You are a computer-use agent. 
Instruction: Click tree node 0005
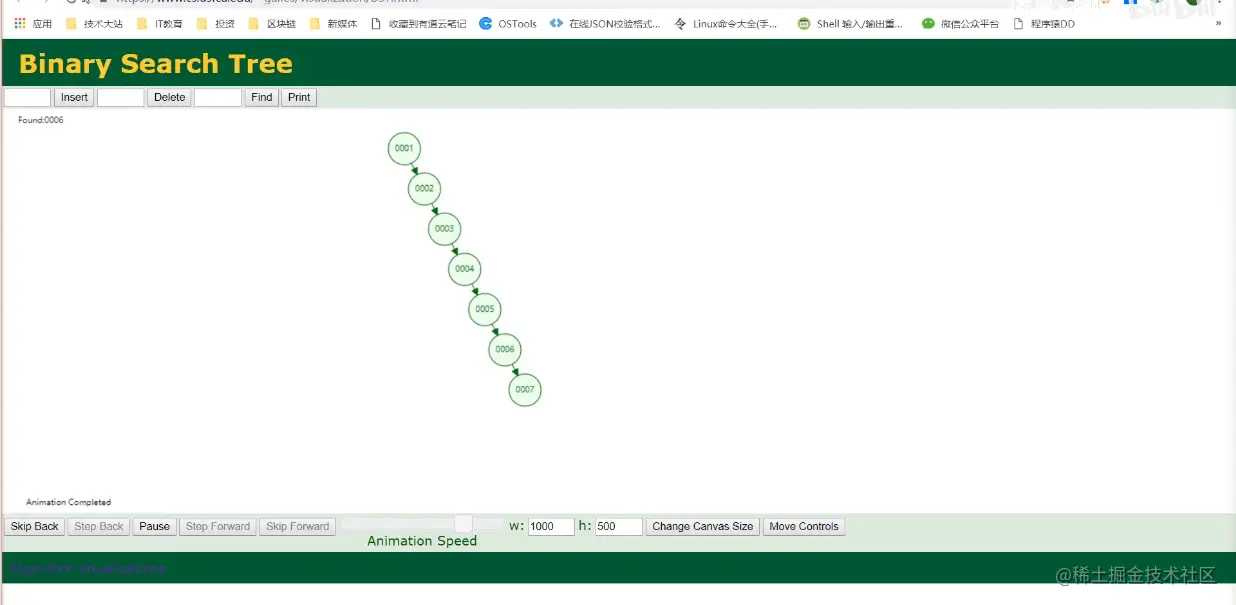pyautogui.click(x=485, y=309)
